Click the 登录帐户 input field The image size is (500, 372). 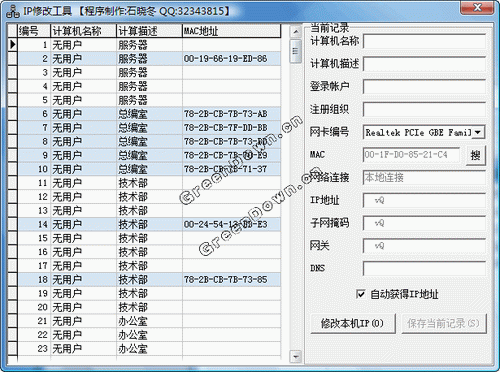424,87
